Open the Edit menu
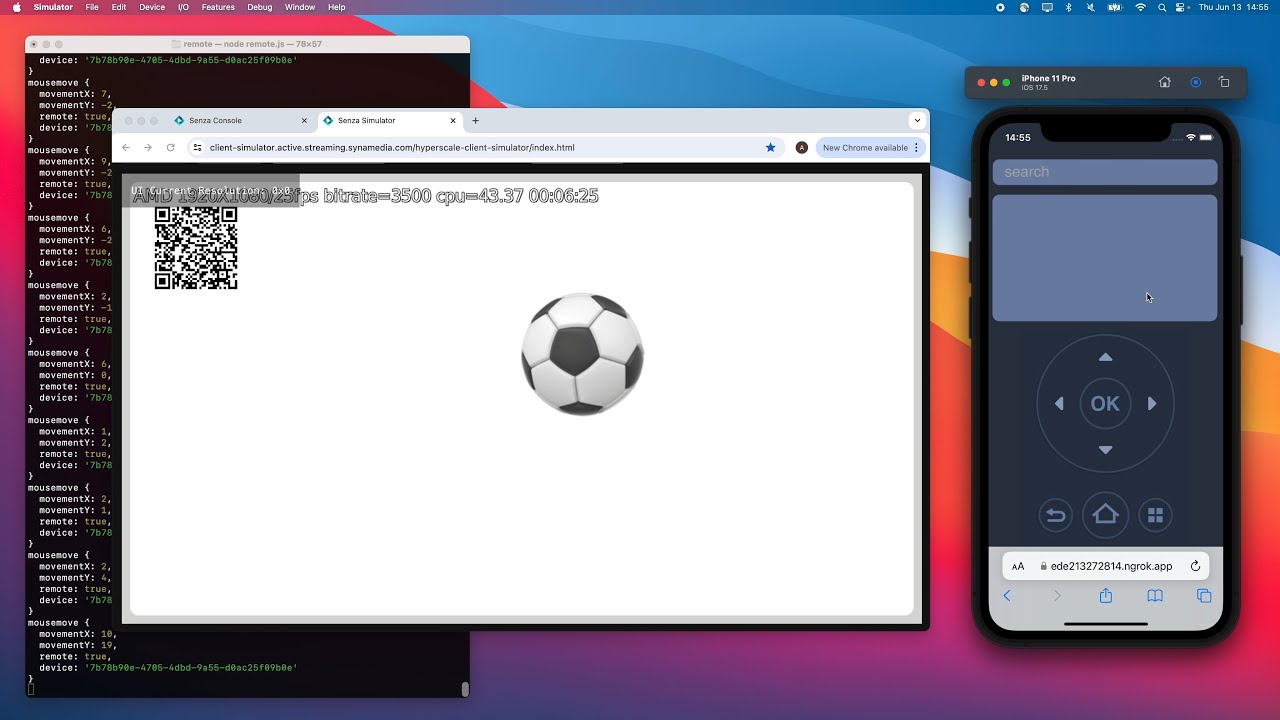 tap(119, 7)
